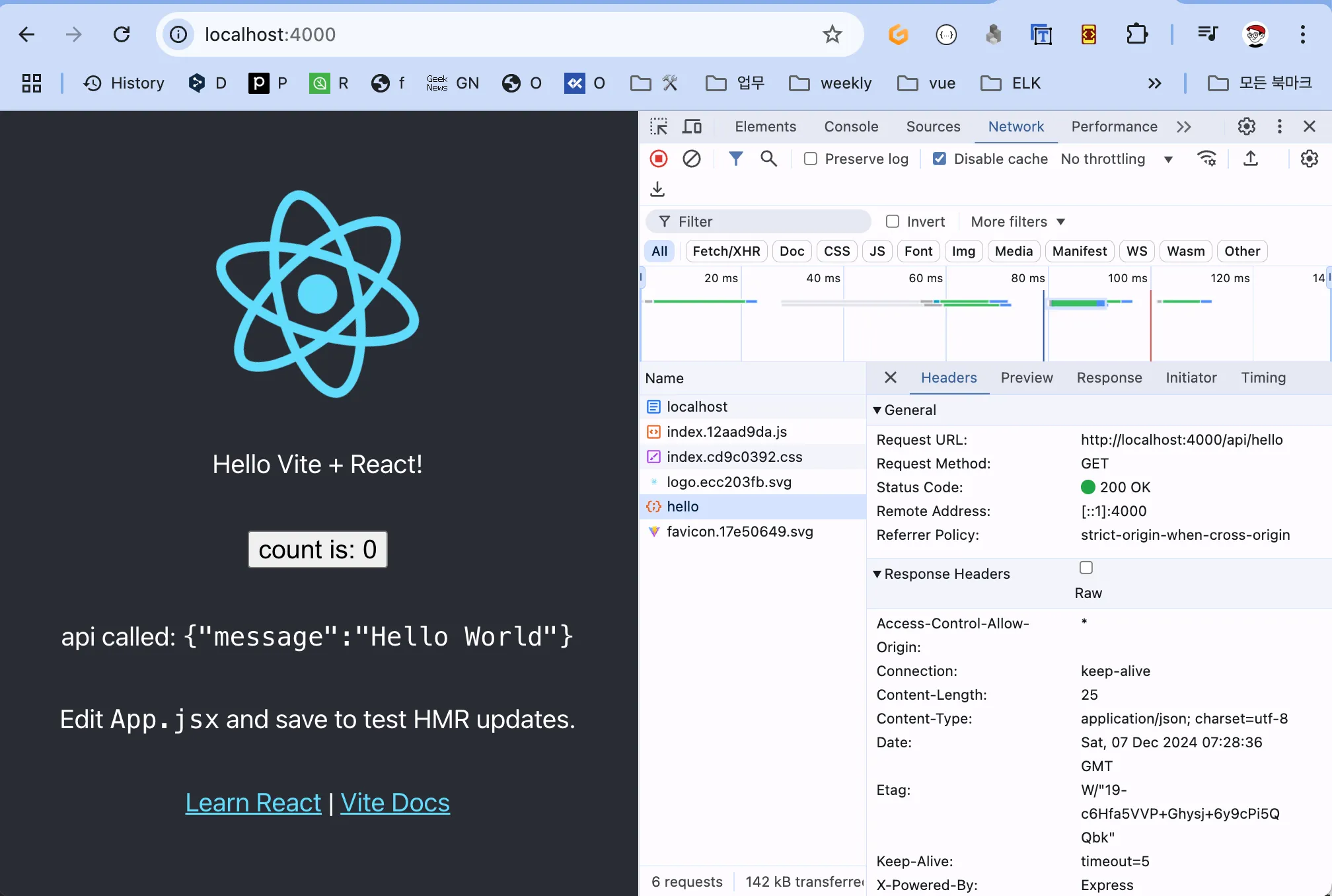Click the export HAR download icon

(x=657, y=190)
